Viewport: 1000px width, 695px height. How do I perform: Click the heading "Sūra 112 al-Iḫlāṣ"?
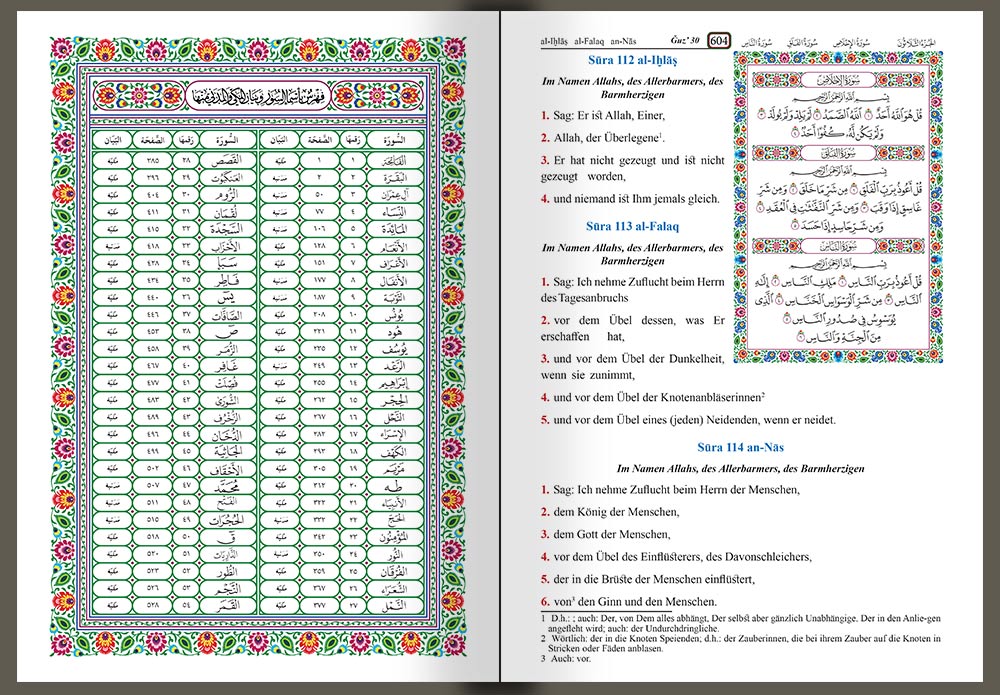click(x=633, y=61)
